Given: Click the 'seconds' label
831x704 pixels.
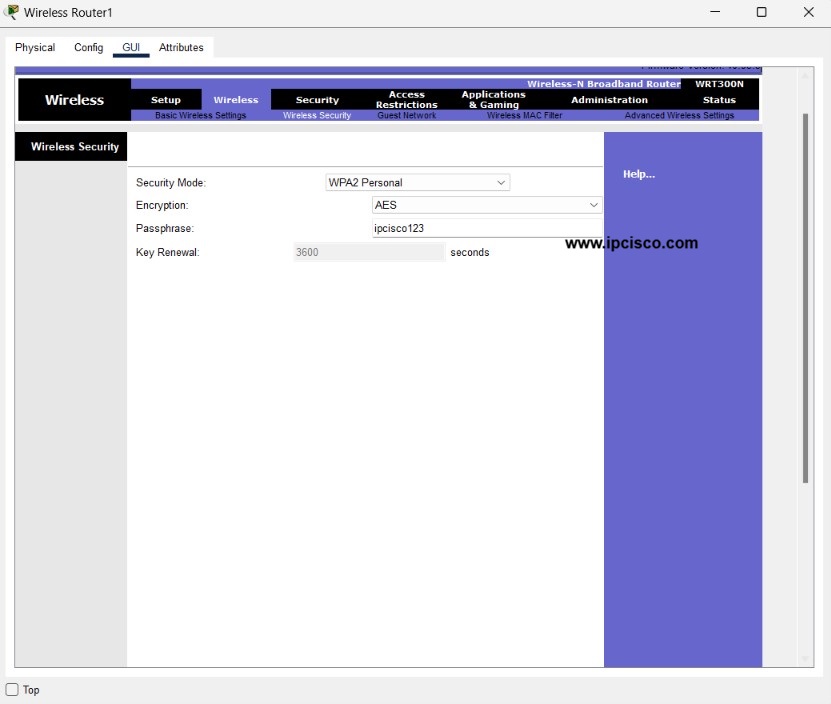Looking at the screenshot, I should tap(470, 252).
